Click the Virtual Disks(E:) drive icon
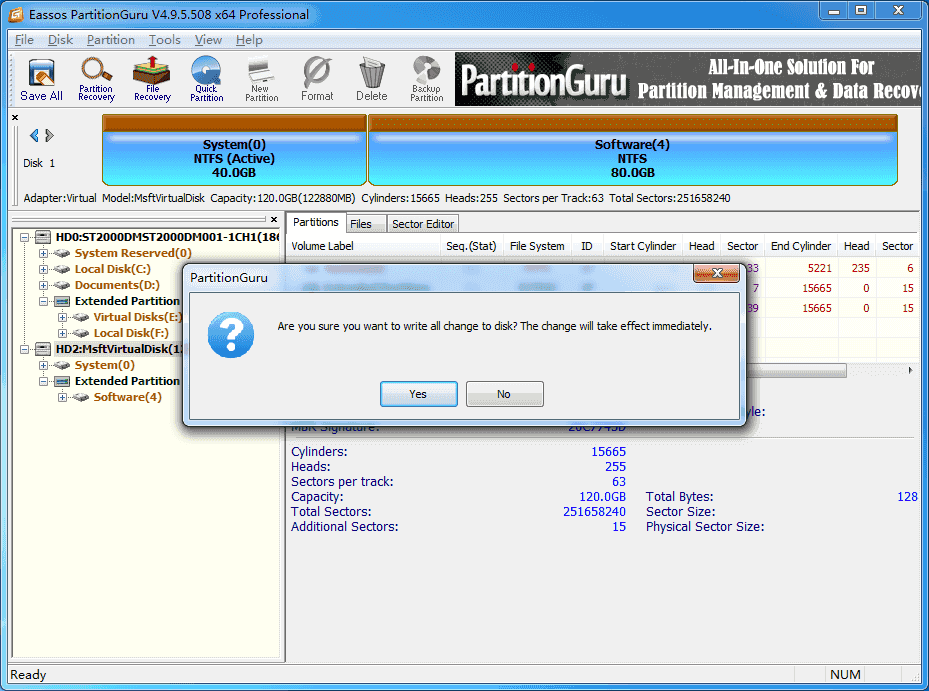This screenshot has height=691, width=929. click(x=81, y=318)
